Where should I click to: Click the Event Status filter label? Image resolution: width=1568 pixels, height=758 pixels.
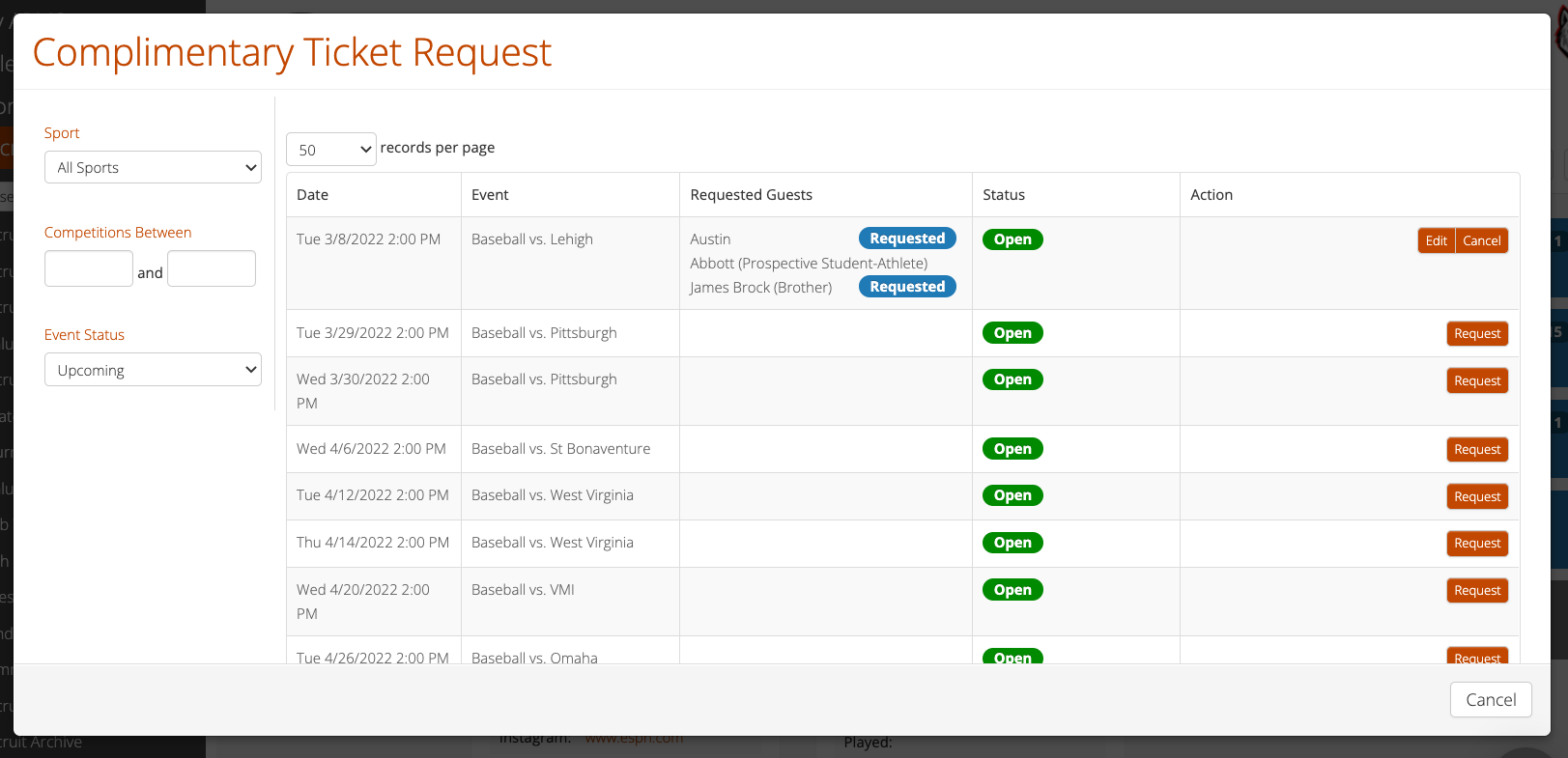84,335
